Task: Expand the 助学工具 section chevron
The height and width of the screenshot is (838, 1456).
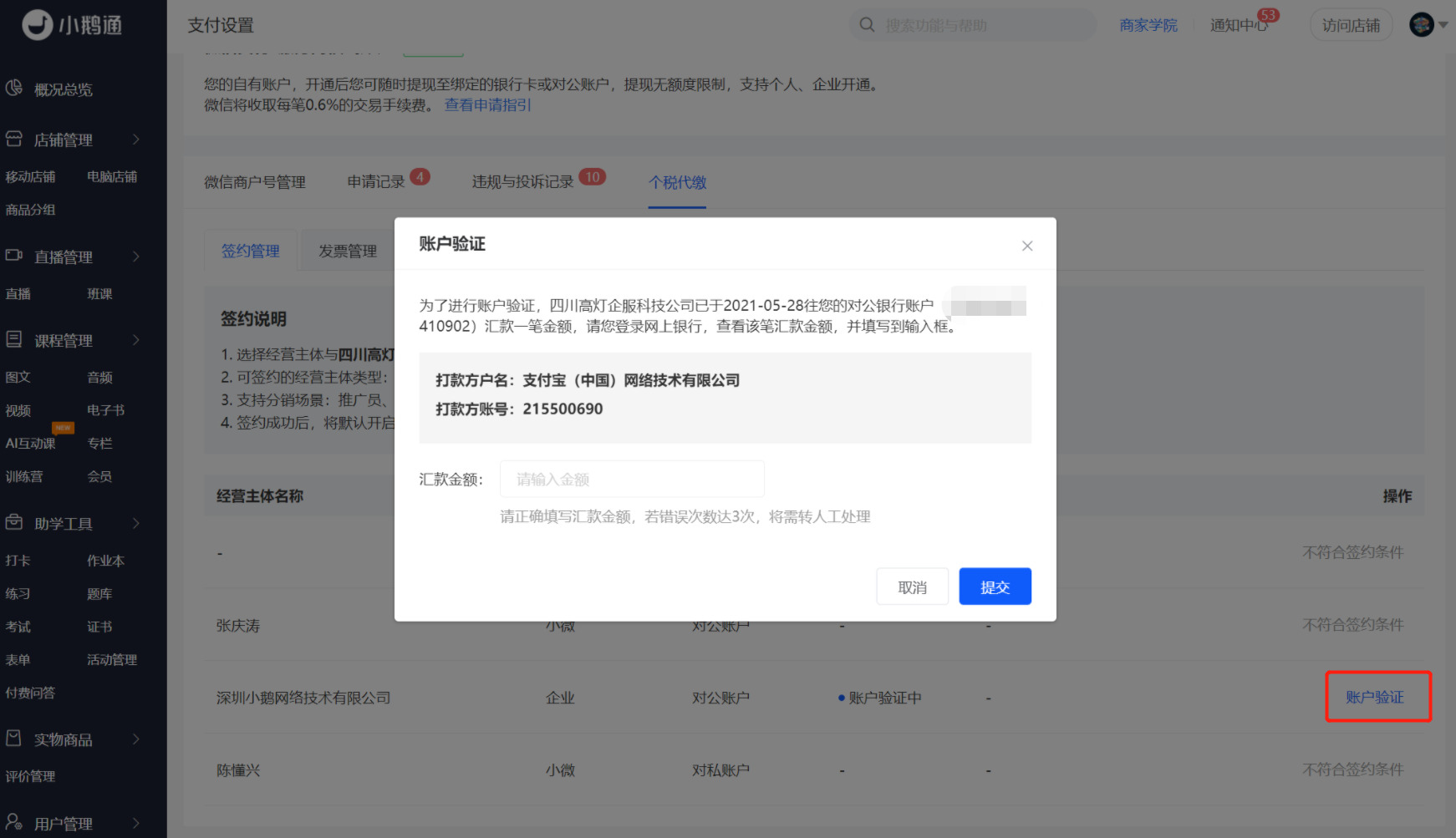Action: pos(136,523)
